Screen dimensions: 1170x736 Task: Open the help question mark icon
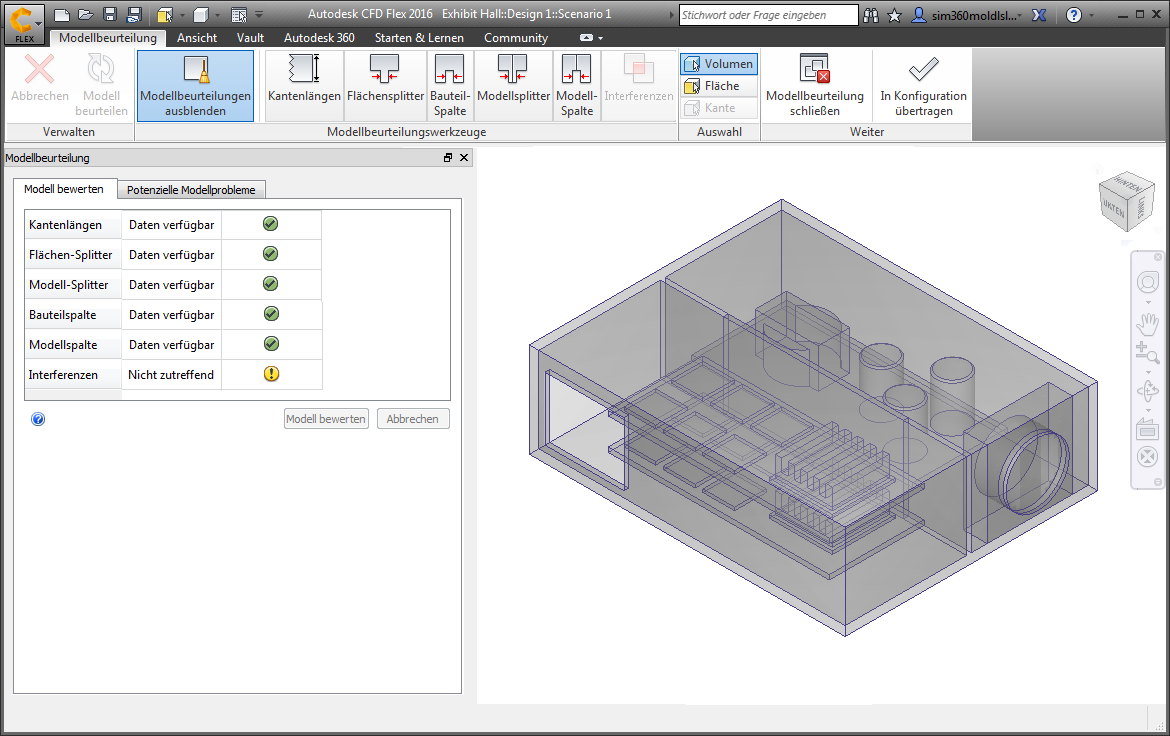(x=1074, y=15)
